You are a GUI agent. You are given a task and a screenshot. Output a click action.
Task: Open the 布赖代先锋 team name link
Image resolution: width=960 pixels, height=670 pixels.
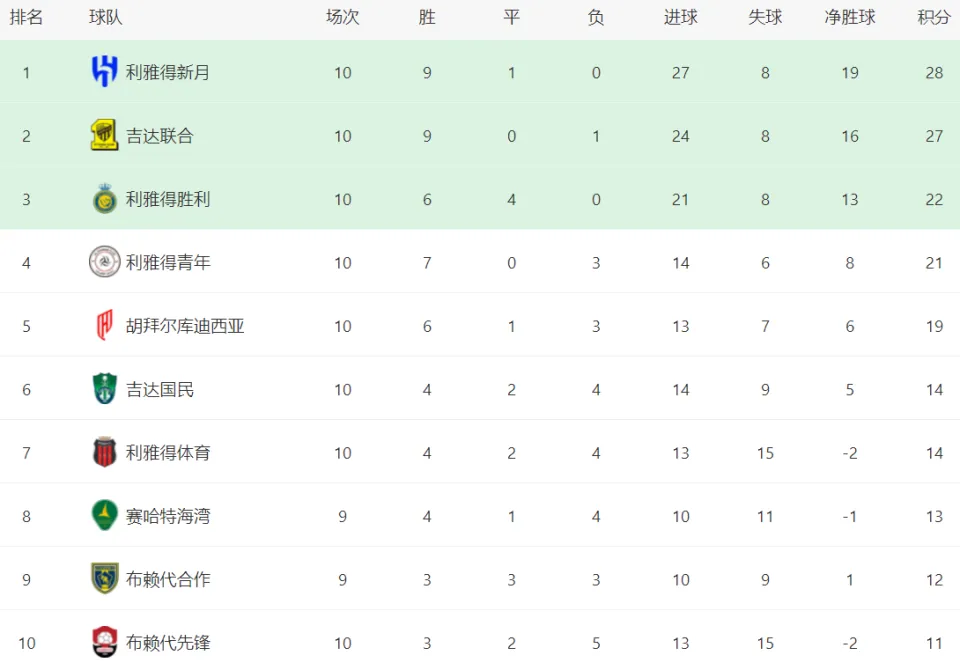168,642
